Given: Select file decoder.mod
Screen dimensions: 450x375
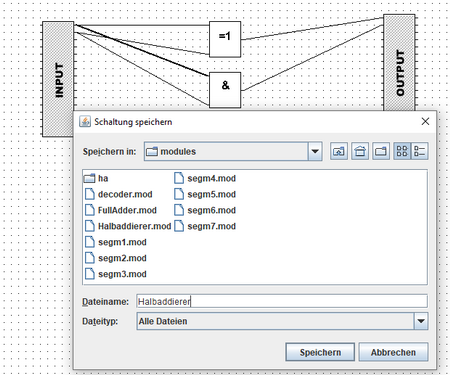Looking at the screenshot, I should point(118,194).
